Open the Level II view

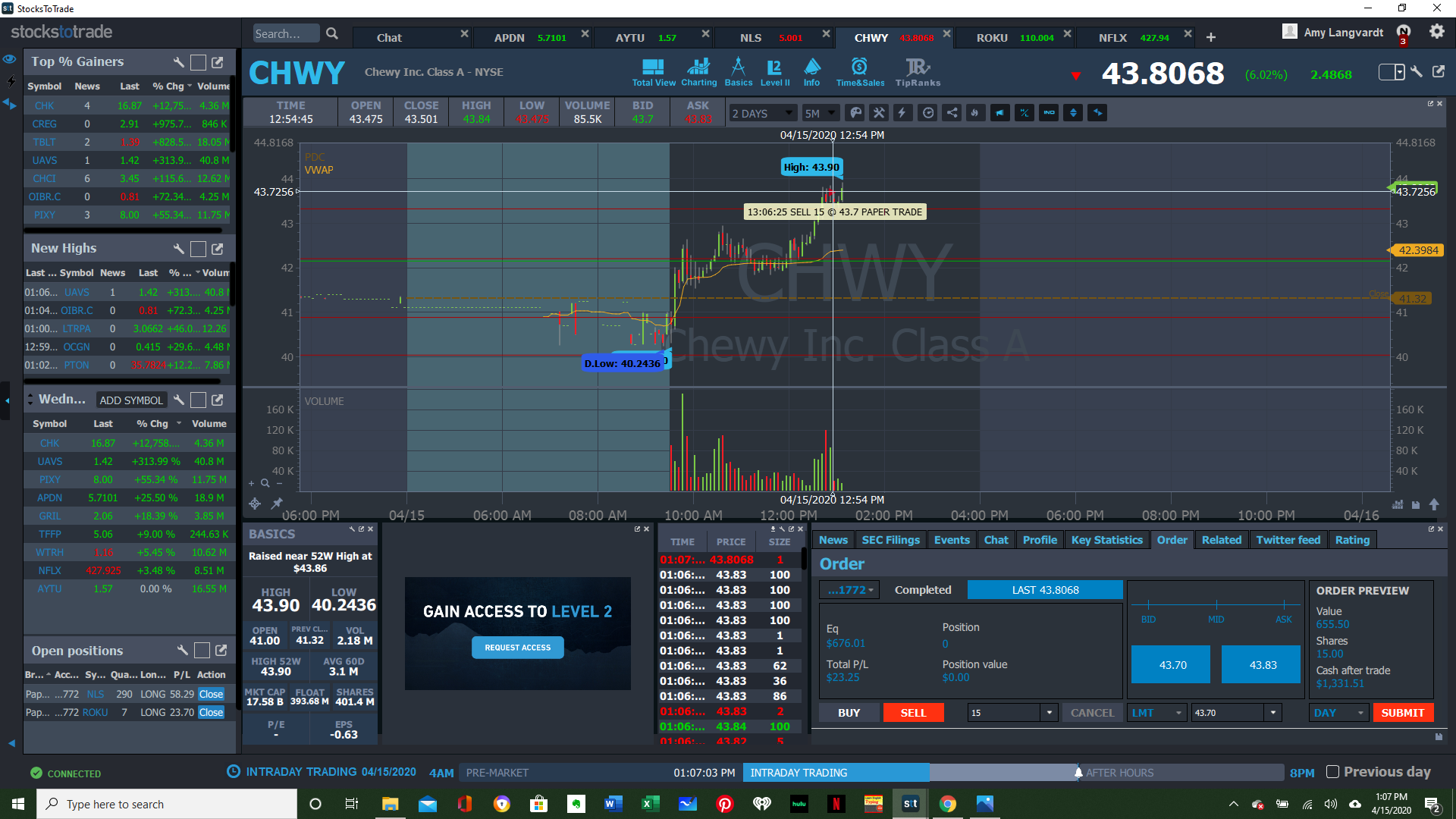(x=774, y=72)
